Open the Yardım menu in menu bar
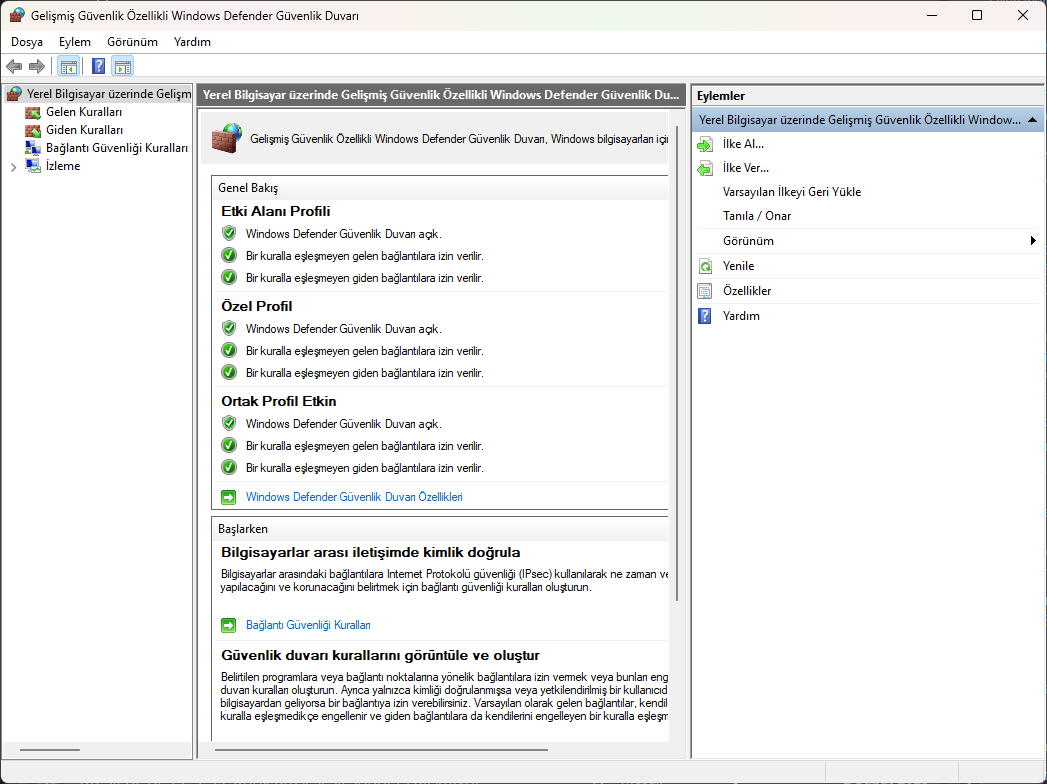Viewport: 1047px width, 784px height. click(192, 42)
